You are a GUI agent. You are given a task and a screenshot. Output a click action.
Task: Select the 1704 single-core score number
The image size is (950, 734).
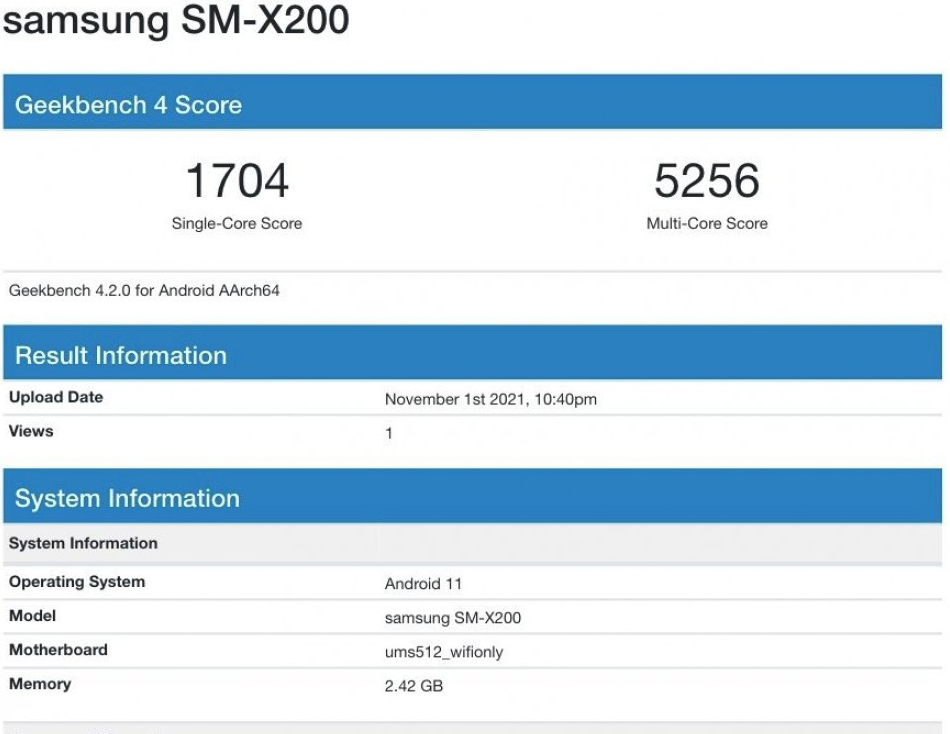point(237,181)
